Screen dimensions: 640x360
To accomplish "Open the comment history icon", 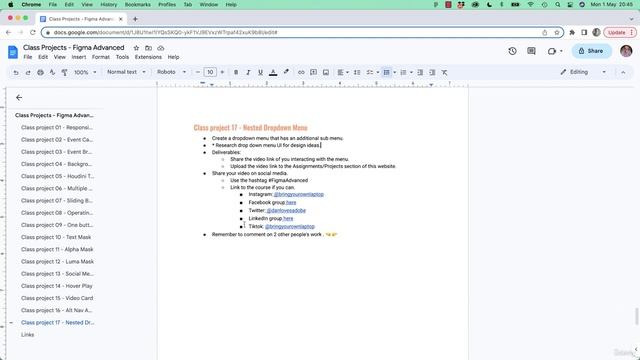I will [x=531, y=51].
